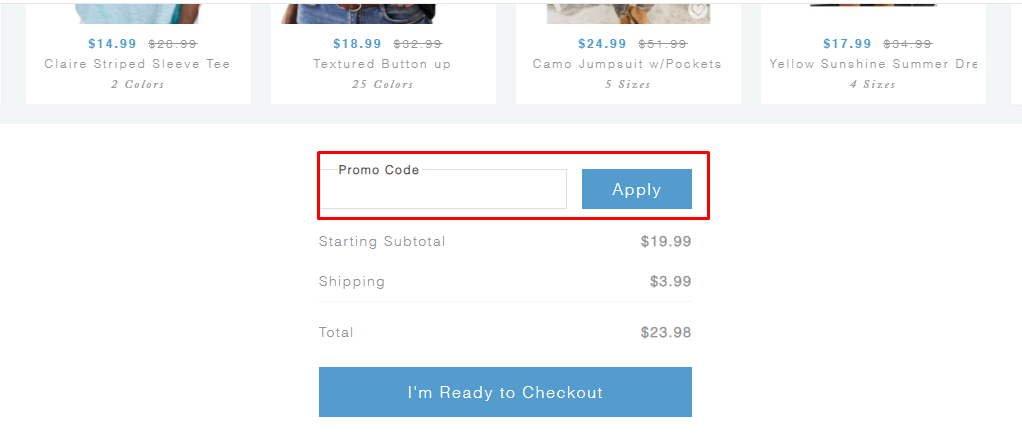This screenshot has height=441, width=1022.
Task: Click the heart icon on Camo Jumpsuit
Action: [x=698, y=11]
